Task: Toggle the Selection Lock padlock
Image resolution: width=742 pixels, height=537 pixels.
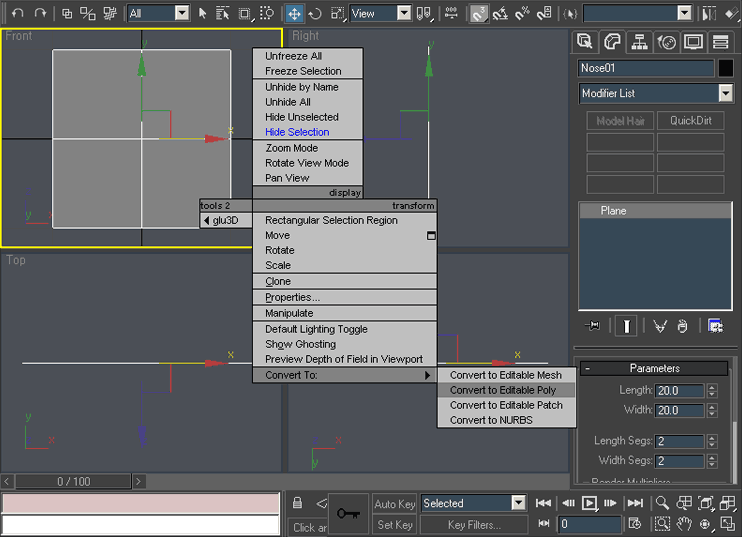Action: [297, 503]
